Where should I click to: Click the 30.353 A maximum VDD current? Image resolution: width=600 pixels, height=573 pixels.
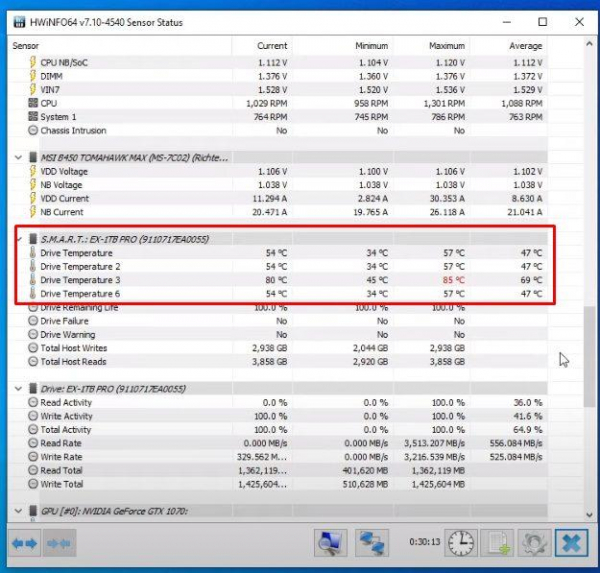[447, 199]
